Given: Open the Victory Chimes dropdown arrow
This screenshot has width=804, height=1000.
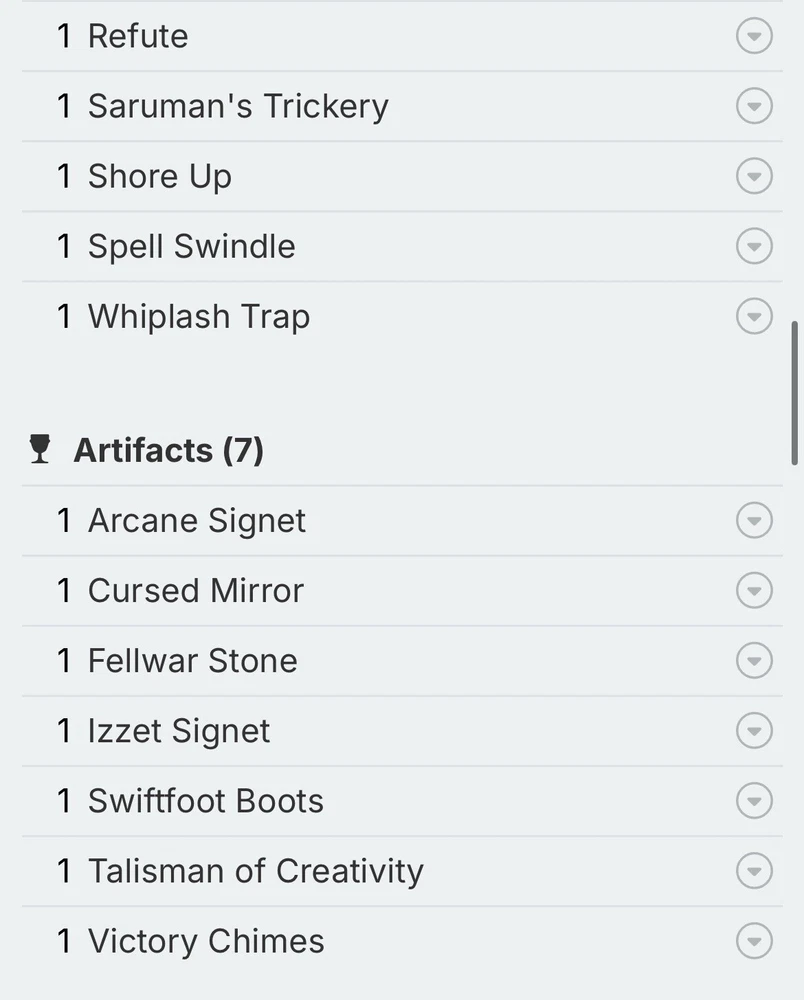Looking at the screenshot, I should (x=754, y=941).
